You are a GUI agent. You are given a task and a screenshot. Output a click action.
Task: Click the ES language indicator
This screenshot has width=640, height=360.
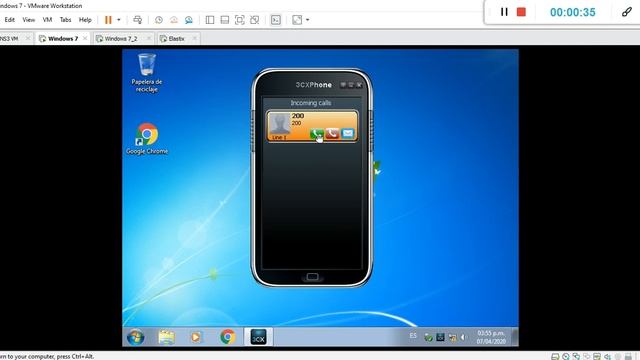[413, 336]
